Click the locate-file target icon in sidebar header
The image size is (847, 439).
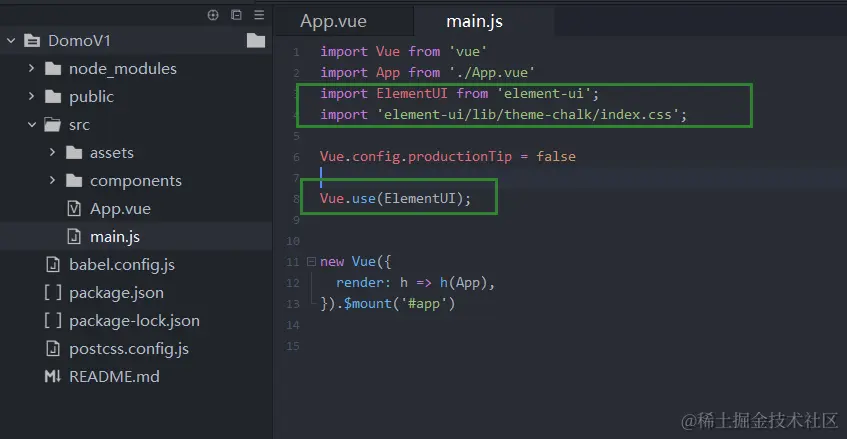click(213, 15)
